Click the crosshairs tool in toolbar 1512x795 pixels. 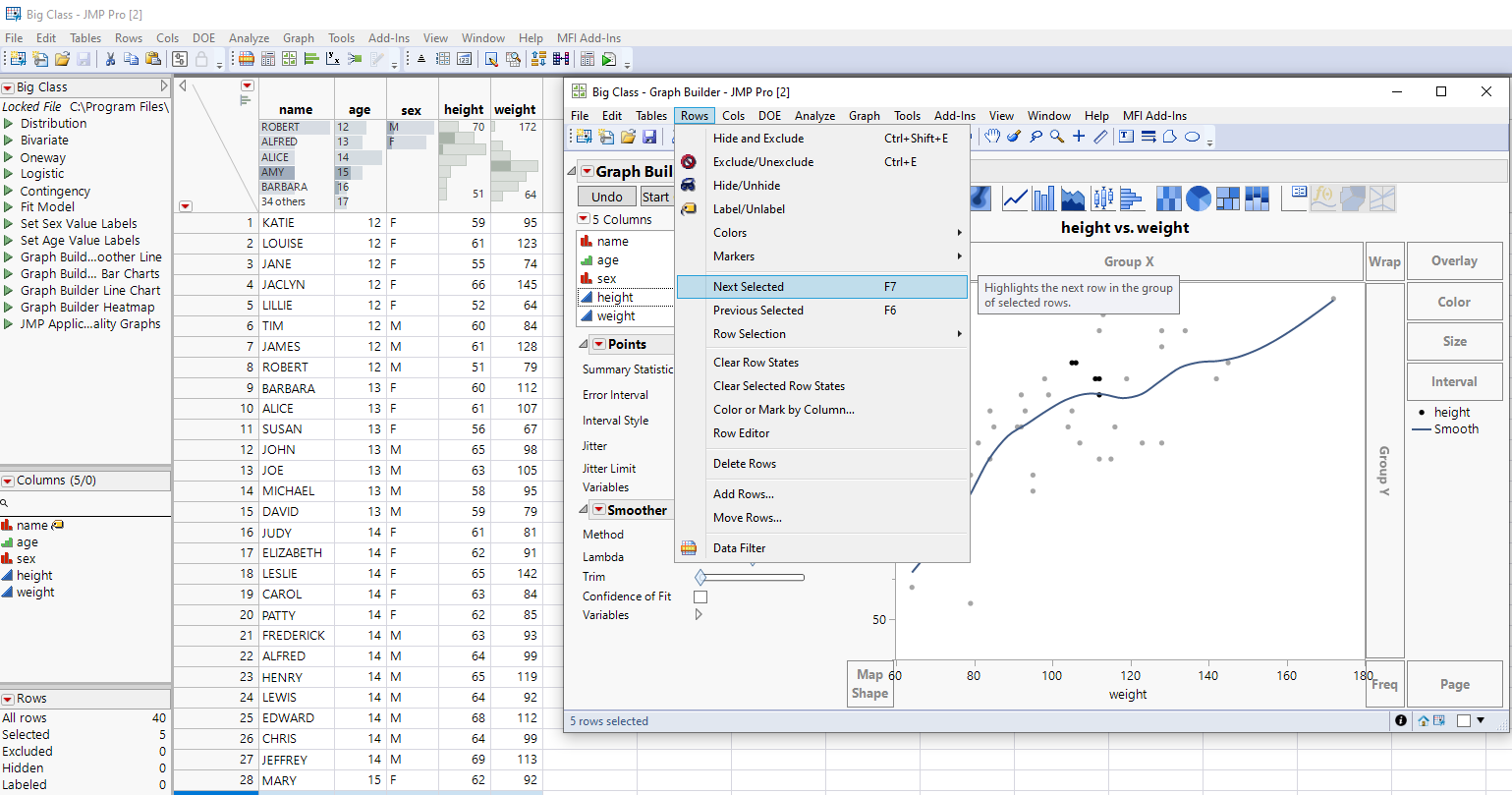[1079, 137]
